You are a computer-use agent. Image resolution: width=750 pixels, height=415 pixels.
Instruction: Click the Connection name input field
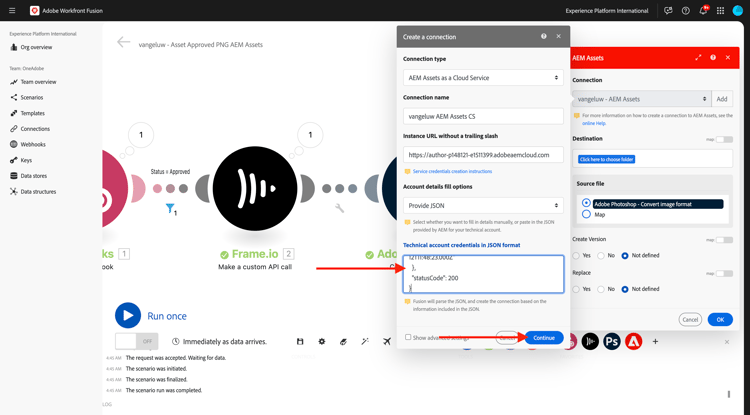(483, 116)
